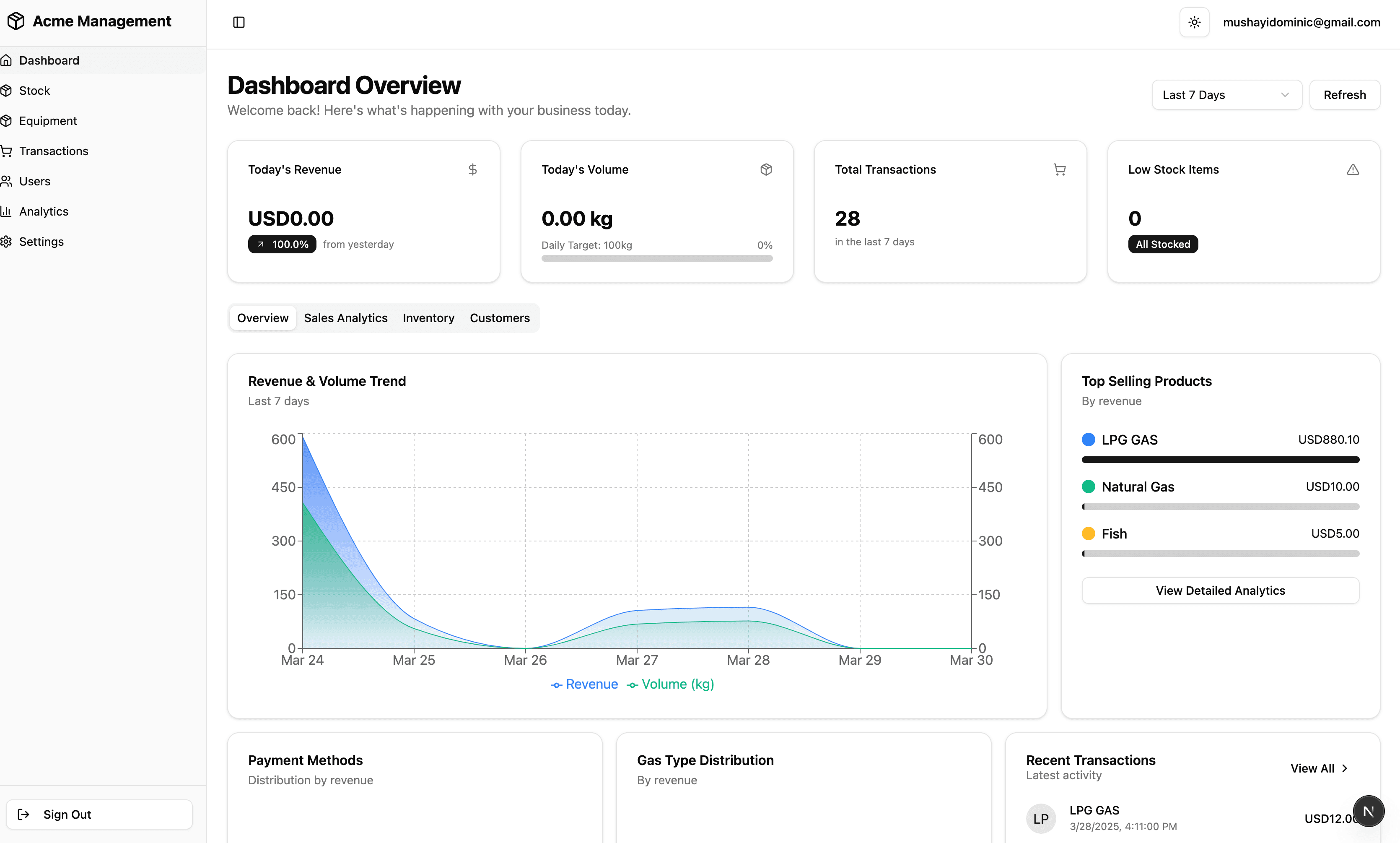Image resolution: width=1400 pixels, height=843 pixels.
Task: Switch theme with the sun icon
Action: [1194, 22]
